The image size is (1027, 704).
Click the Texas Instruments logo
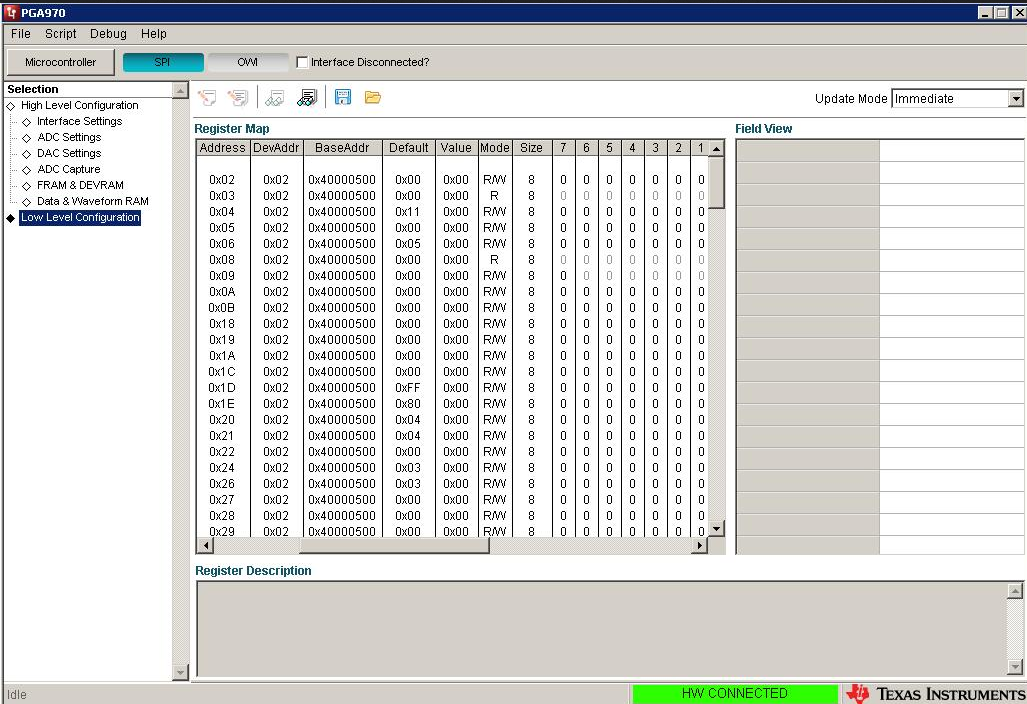coord(935,694)
